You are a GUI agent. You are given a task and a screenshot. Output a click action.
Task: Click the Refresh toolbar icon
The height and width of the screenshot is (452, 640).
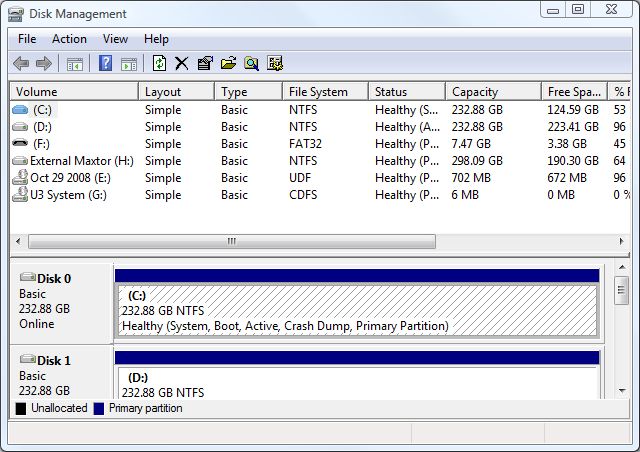pos(159,64)
